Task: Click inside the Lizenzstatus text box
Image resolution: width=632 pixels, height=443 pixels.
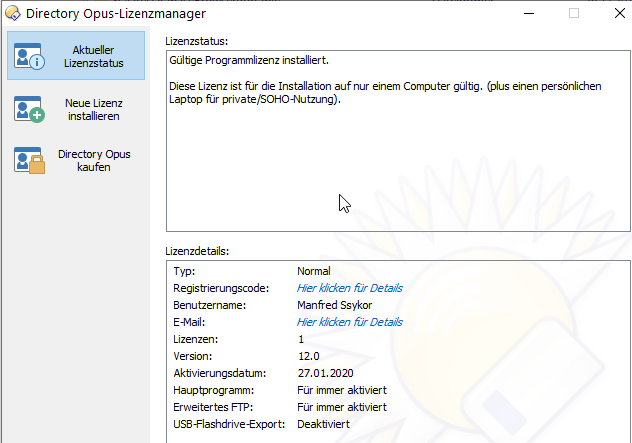Action: pyautogui.click(x=398, y=160)
